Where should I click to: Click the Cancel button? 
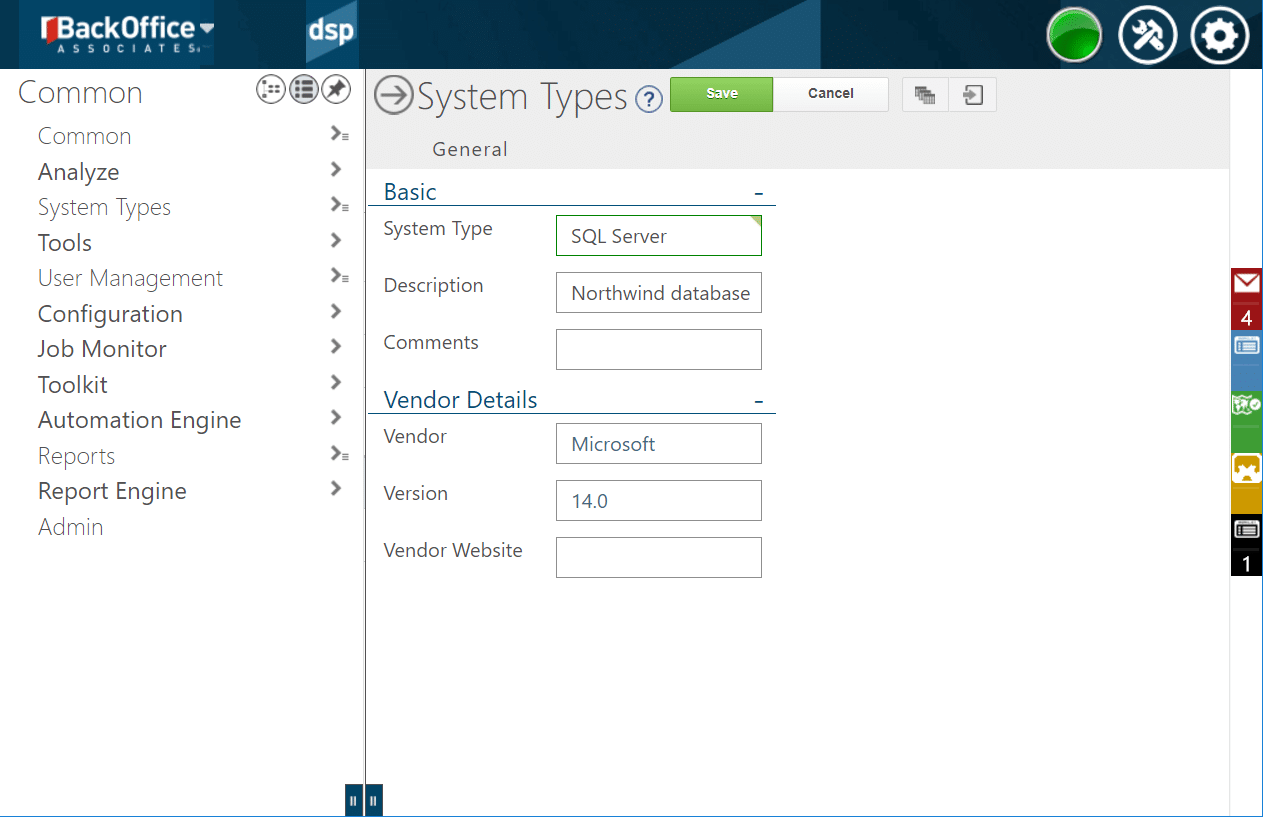pos(830,94)
